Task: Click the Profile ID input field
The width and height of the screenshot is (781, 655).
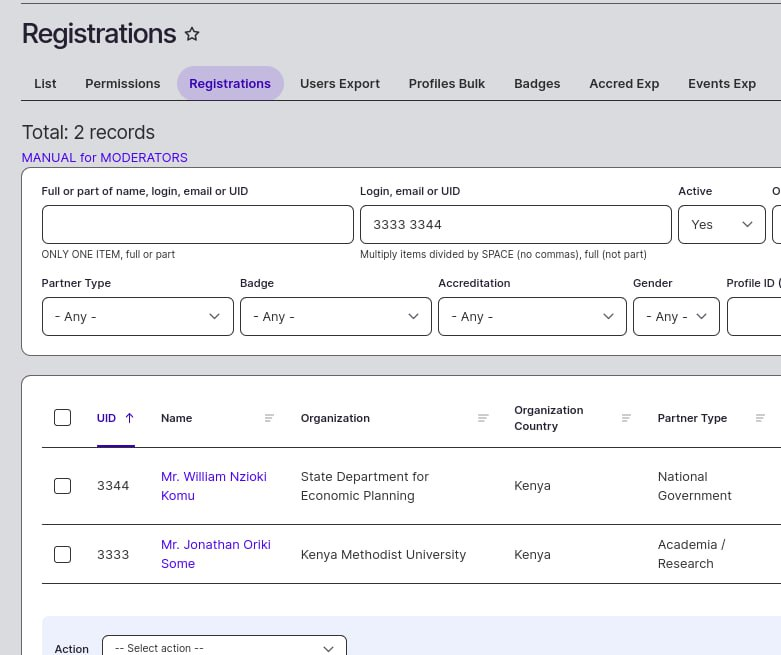Action: coord(754,316)
